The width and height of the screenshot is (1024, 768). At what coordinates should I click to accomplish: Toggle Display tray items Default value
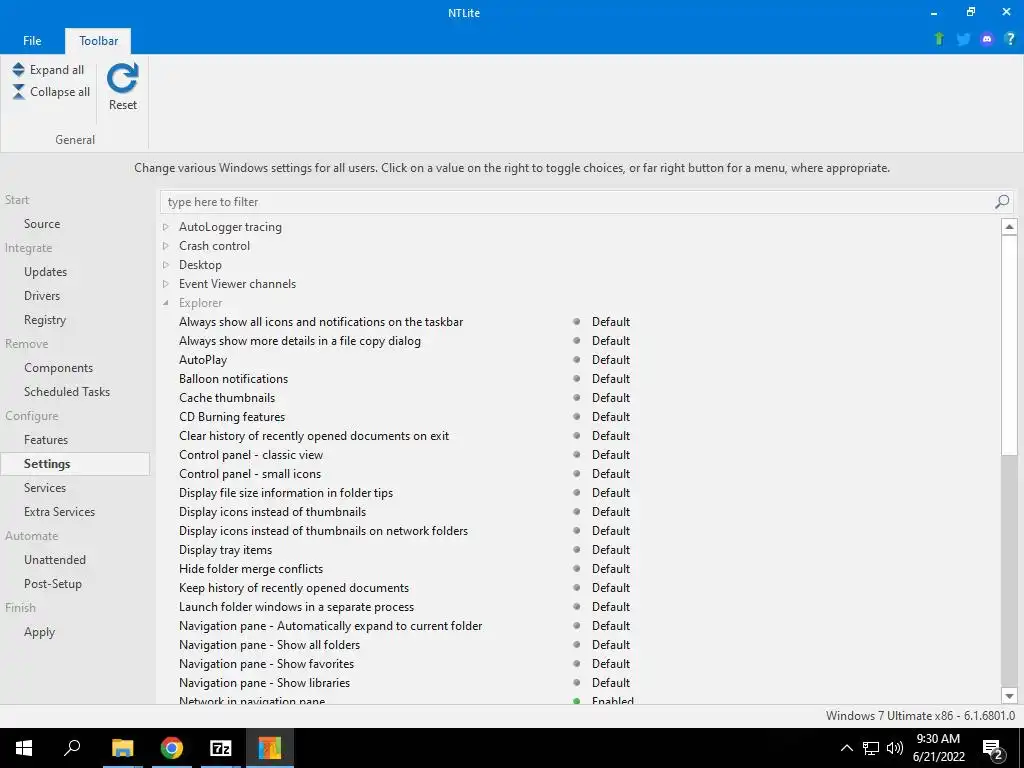click(x=611, y=550)
